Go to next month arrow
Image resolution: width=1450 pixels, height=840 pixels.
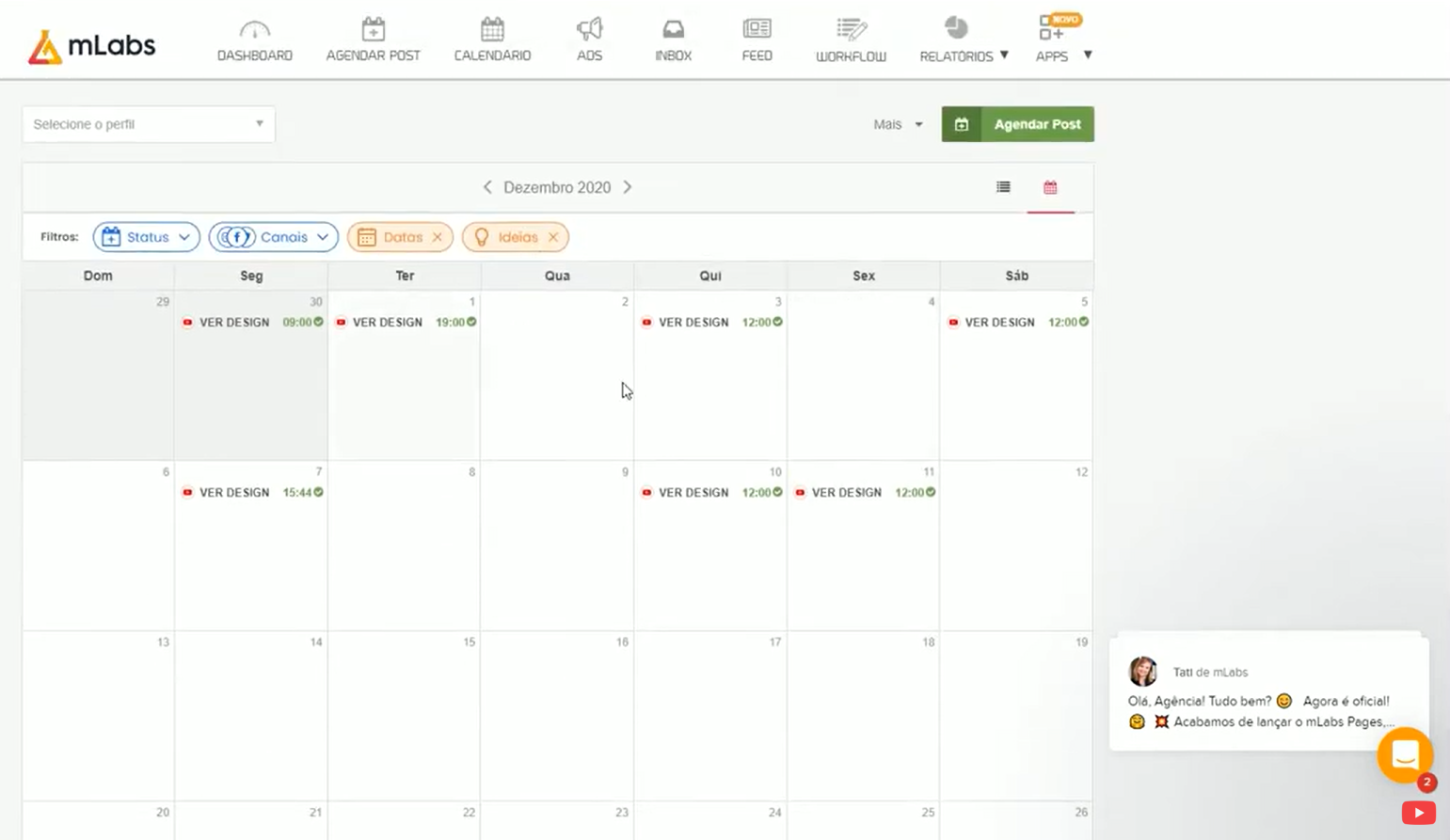[x=628, y=187]
